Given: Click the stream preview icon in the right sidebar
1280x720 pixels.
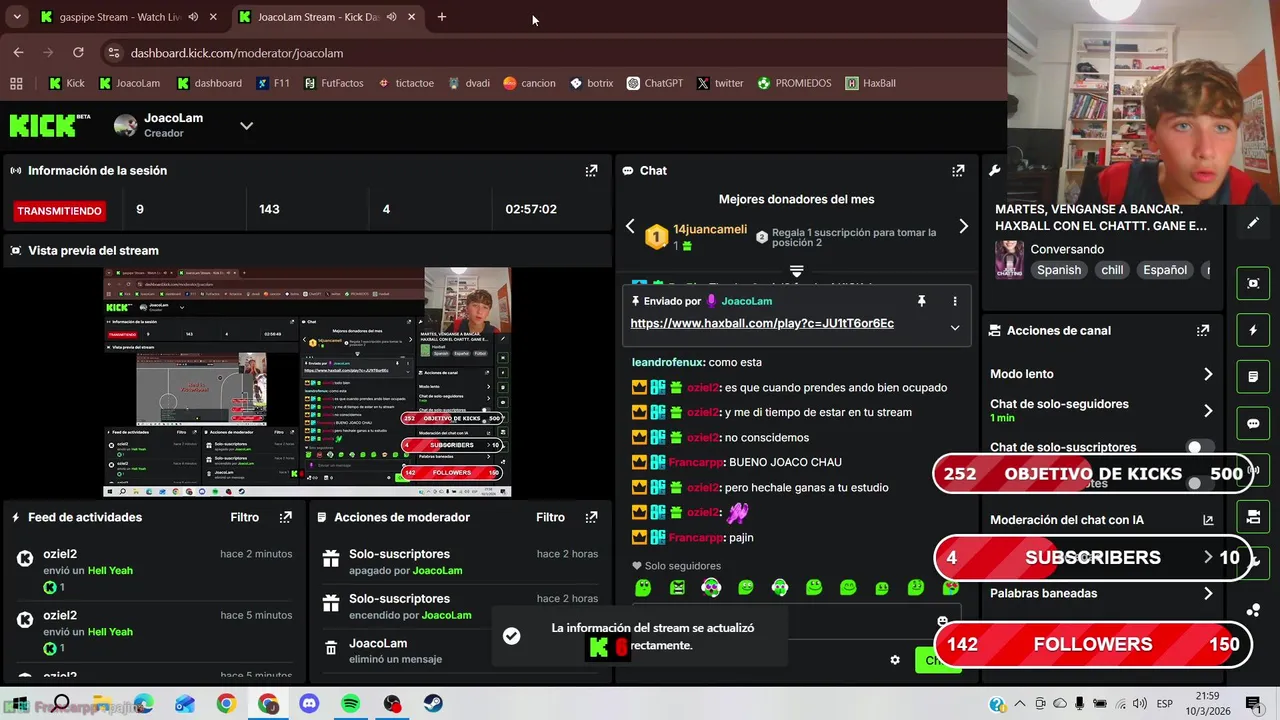Looking at the screenshot, I should point(1253,284).
